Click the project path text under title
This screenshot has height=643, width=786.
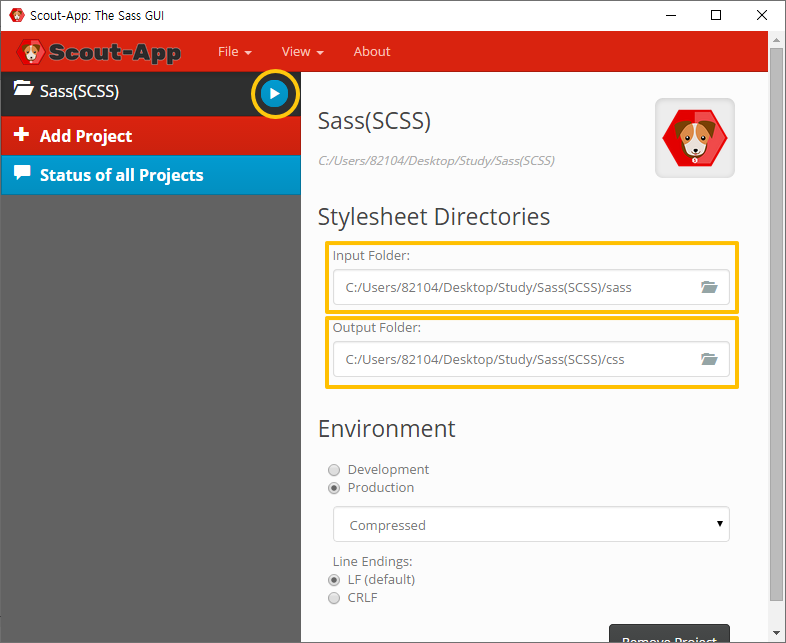(436, 161)
